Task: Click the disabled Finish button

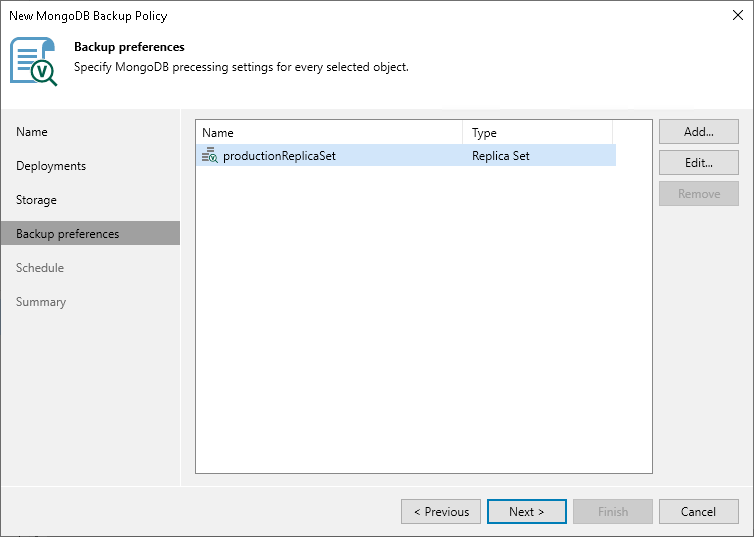Action: tap(613, 512)
